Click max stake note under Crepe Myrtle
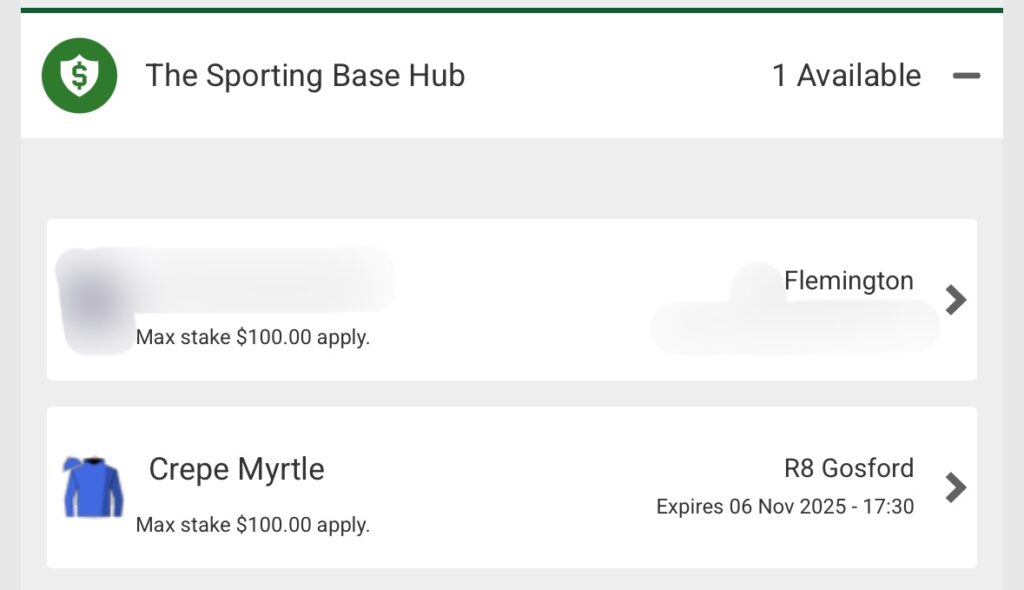 coord(253,525)
